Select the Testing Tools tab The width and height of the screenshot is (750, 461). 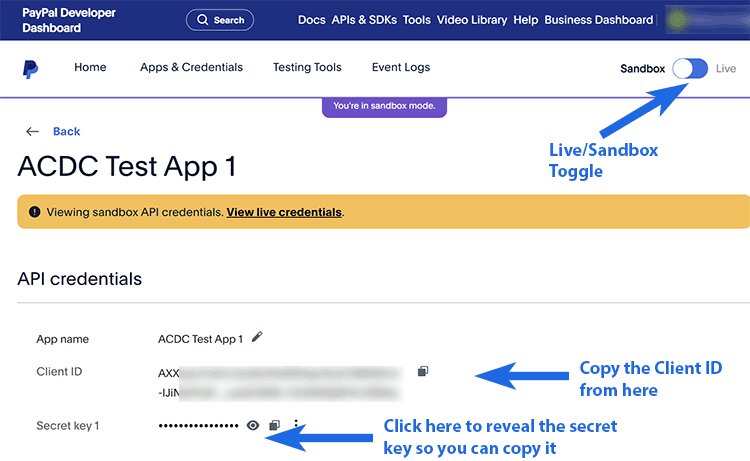pyautogui.click(x=307, y=67)
